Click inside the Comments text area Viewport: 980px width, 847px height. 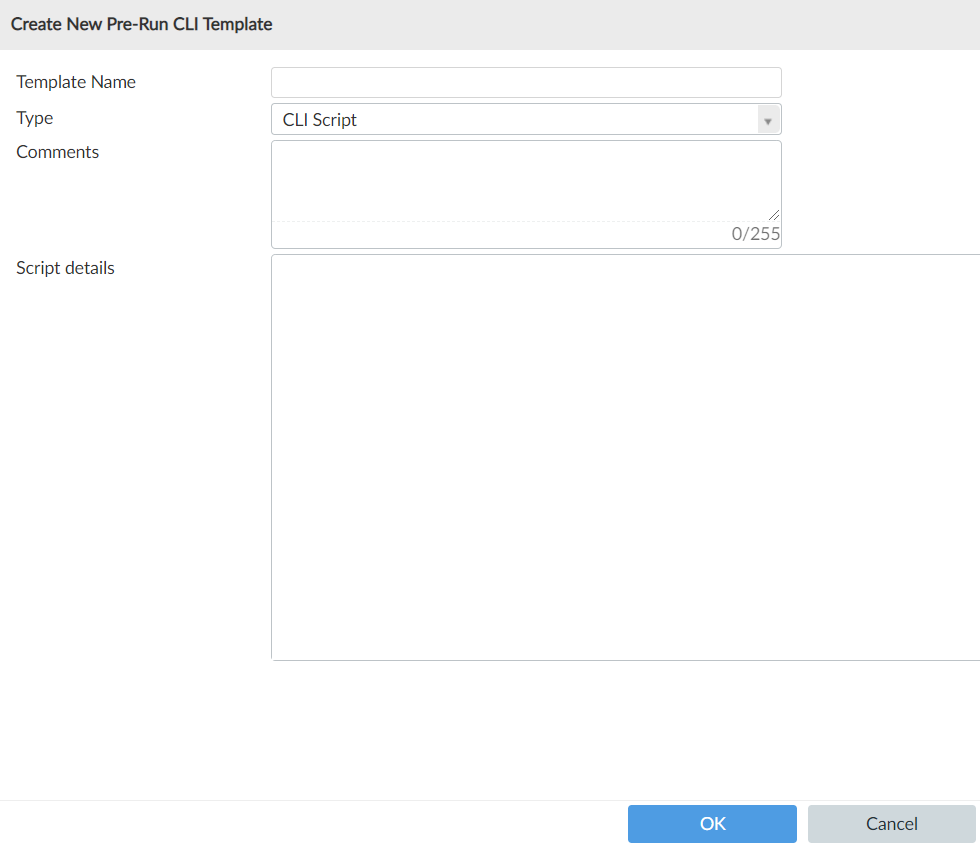526,180
